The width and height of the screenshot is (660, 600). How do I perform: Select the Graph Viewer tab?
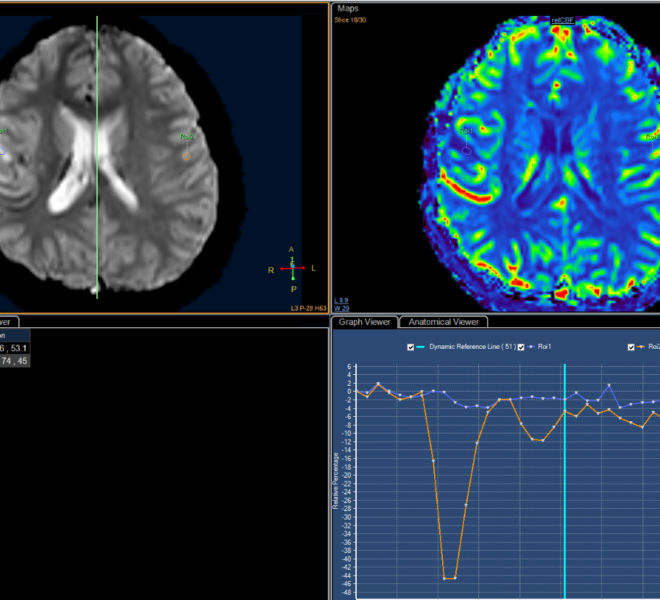coord(364,322)
